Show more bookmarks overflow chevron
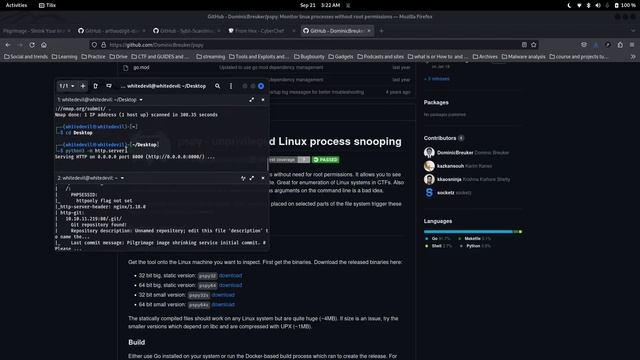Viewport: 640px width, 360px height. click(633, 57)
